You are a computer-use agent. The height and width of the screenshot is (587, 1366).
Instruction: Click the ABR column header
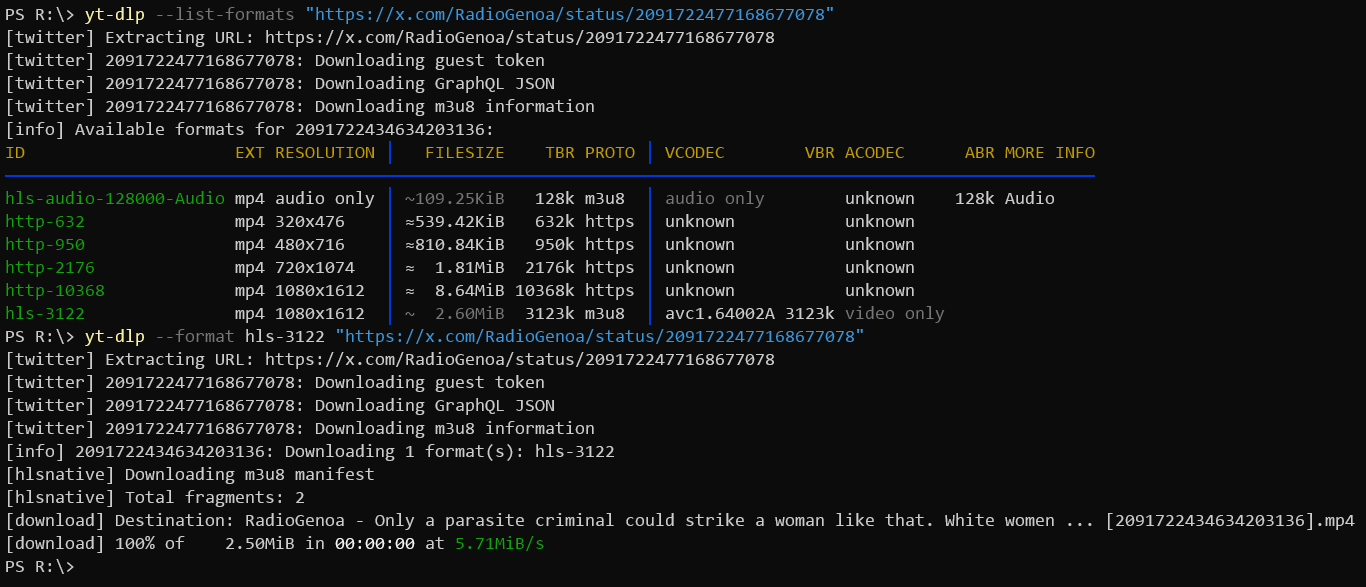[x=980, y=152]
